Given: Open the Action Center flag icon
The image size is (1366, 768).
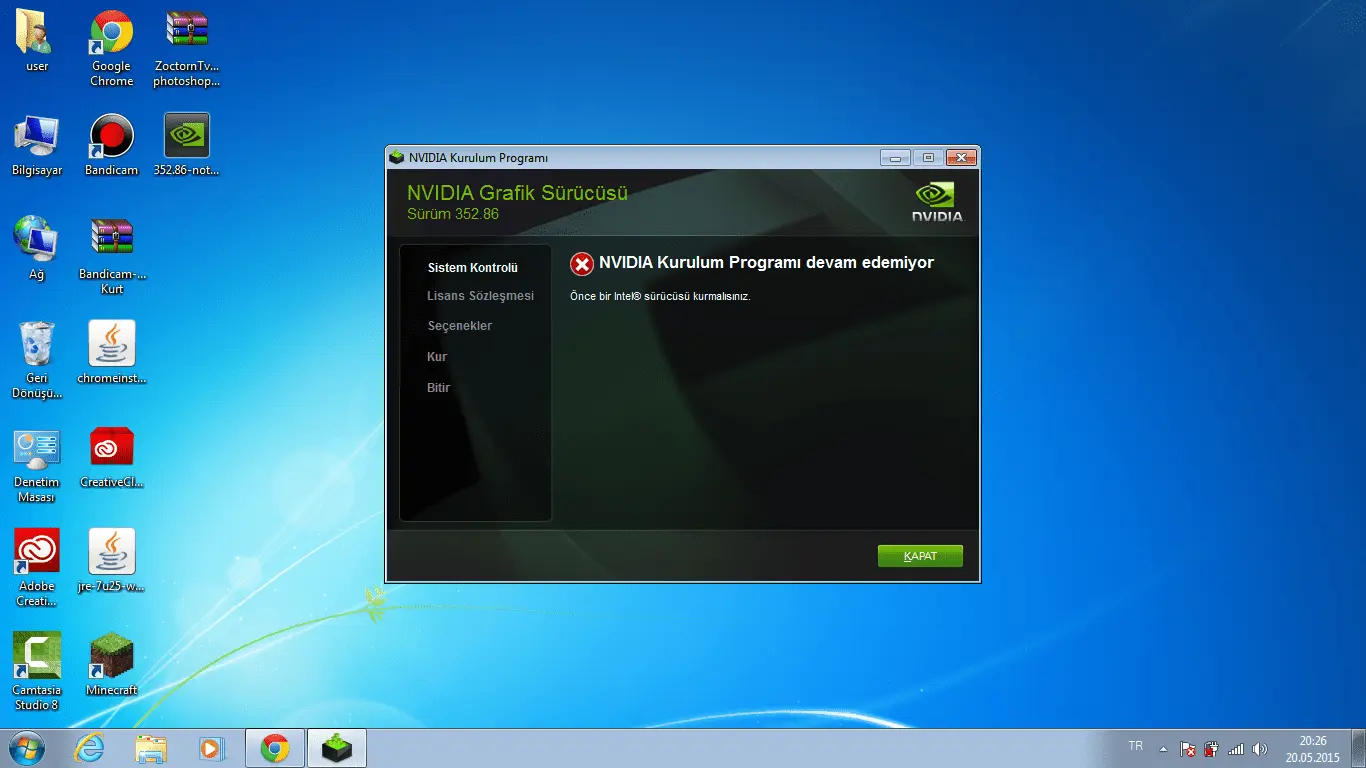Looking at the screenshot, I should tap(1188, 748).
